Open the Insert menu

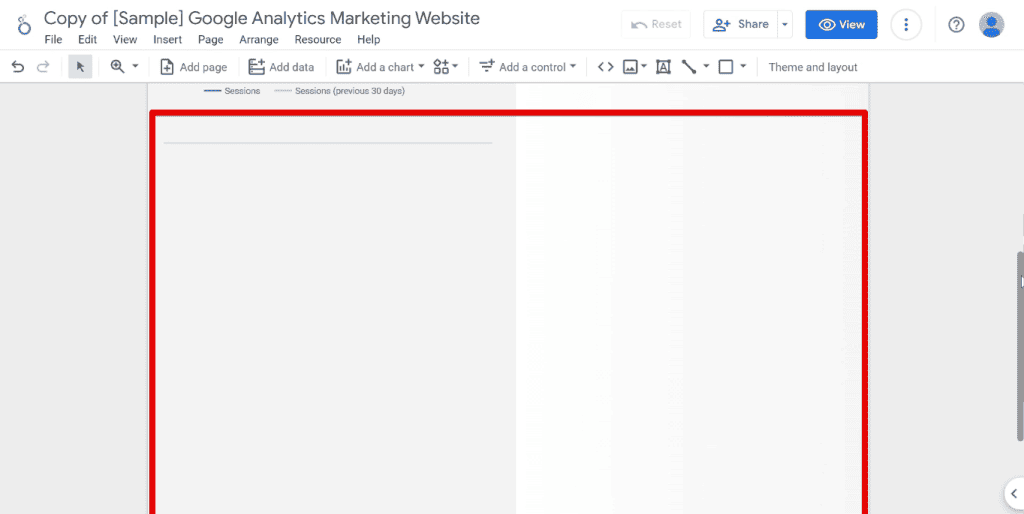[x=167, y=39]
